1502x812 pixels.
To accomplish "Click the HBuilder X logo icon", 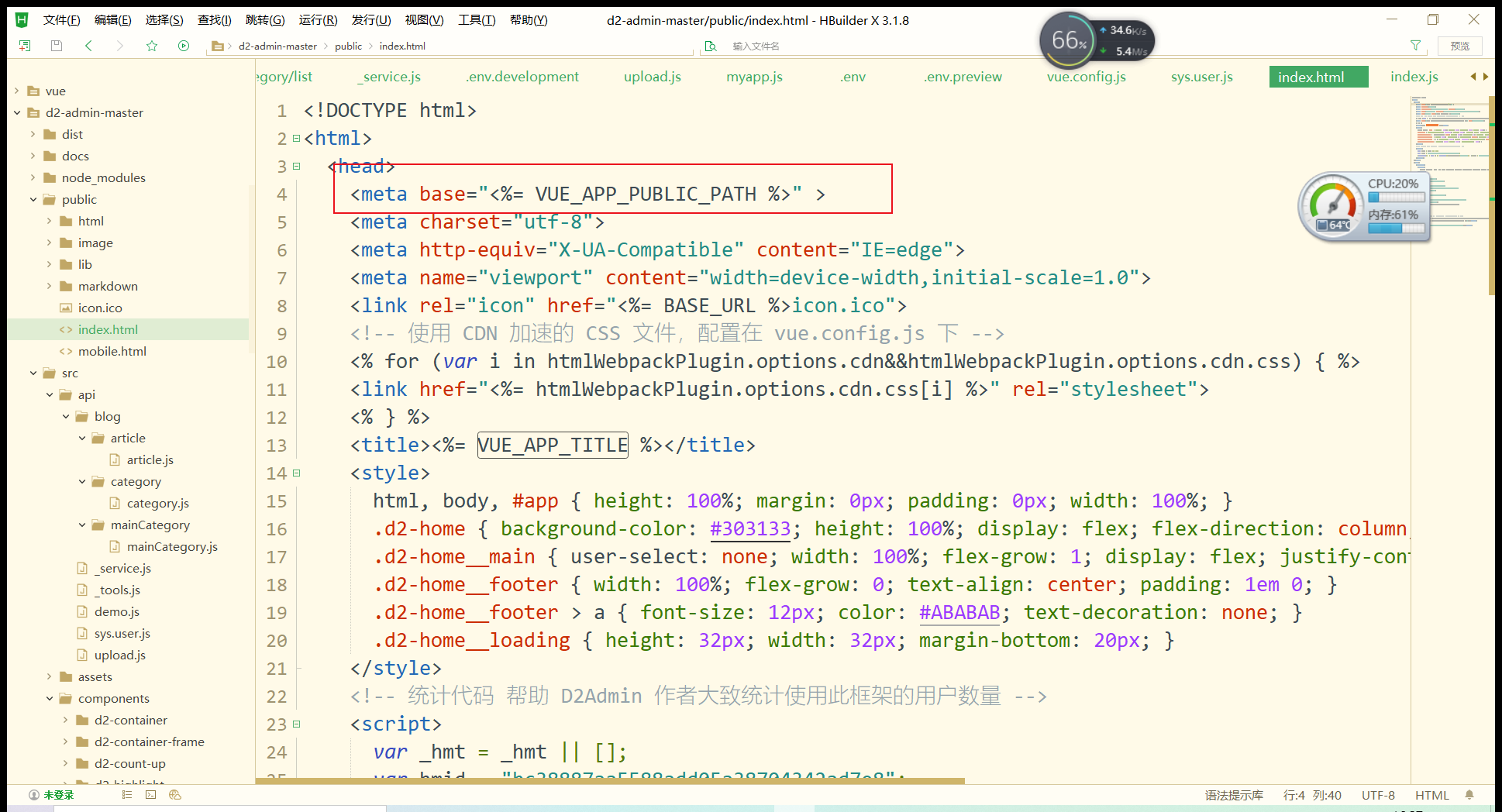I will [x=22, y=20].
